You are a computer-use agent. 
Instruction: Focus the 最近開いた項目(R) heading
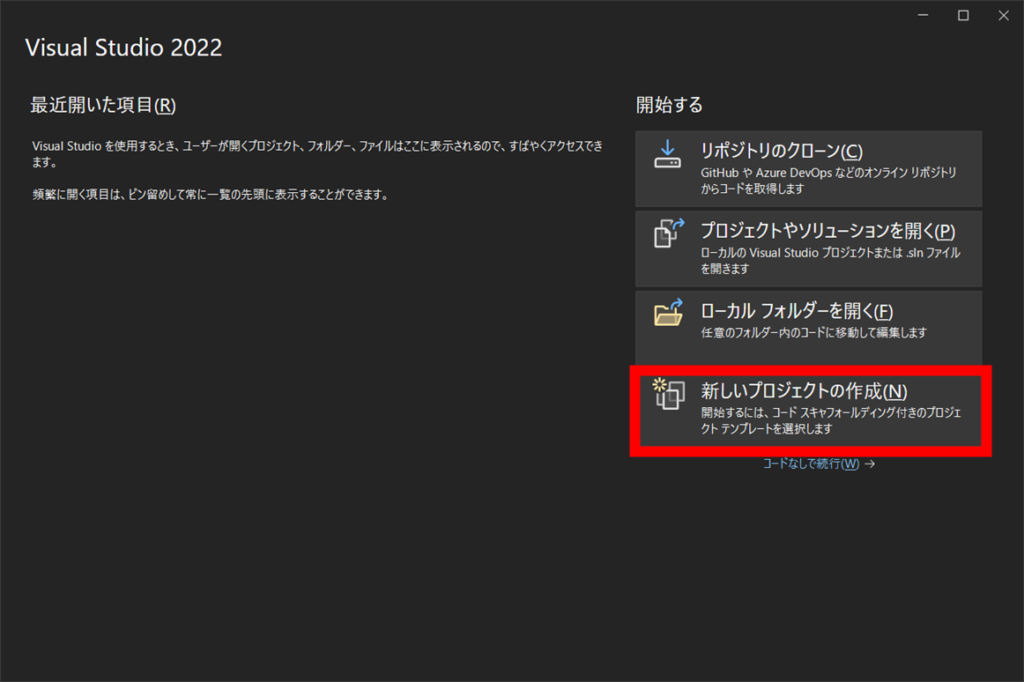pos(103,105)
